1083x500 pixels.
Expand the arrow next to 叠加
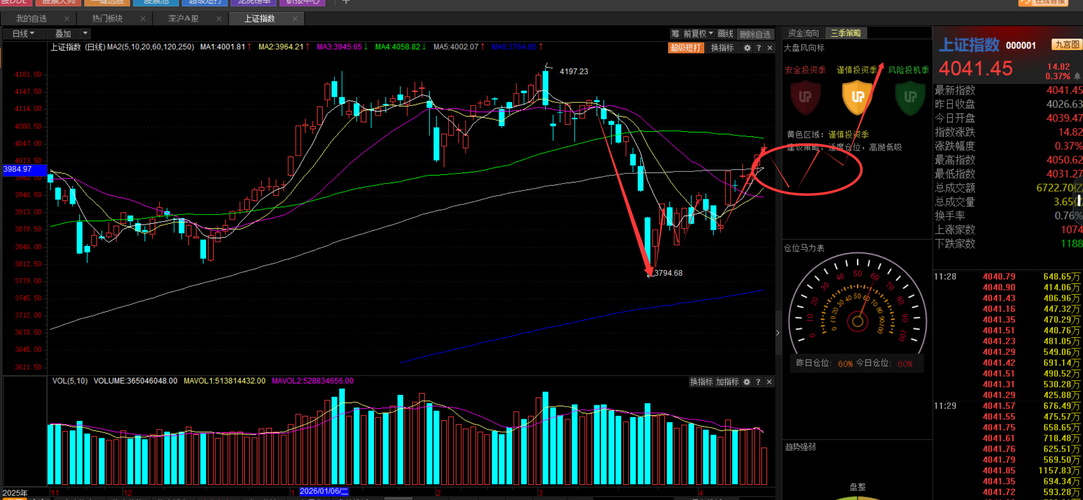coord(85,33)
